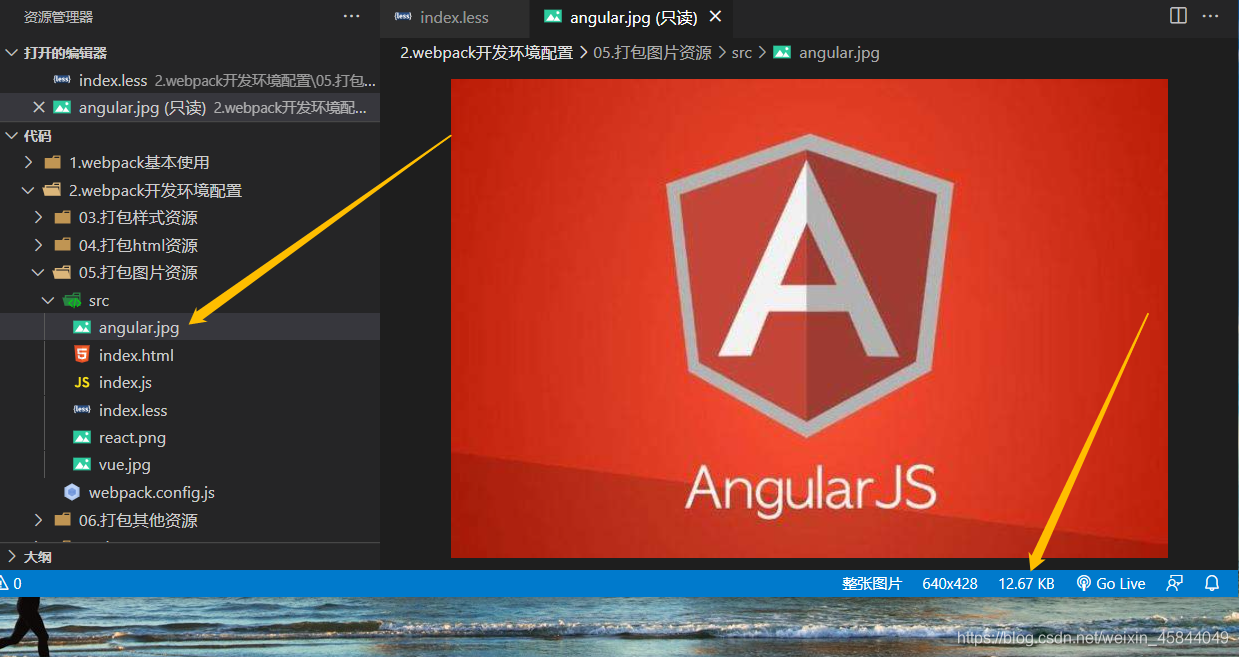Click the green src folder icon
The image size is (1239, 657).
[72, 300]
